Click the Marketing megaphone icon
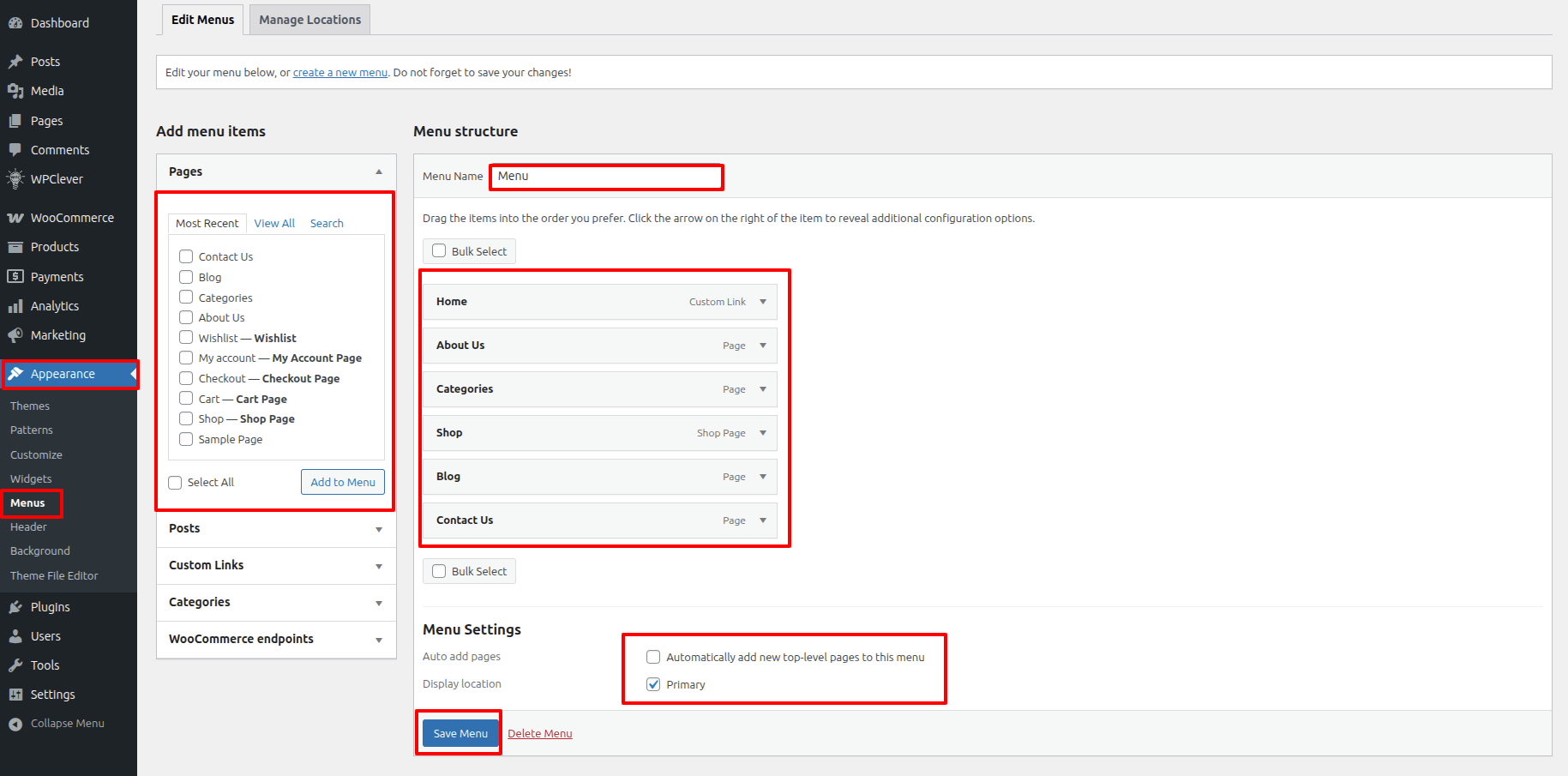 click(x=15, y=335)
